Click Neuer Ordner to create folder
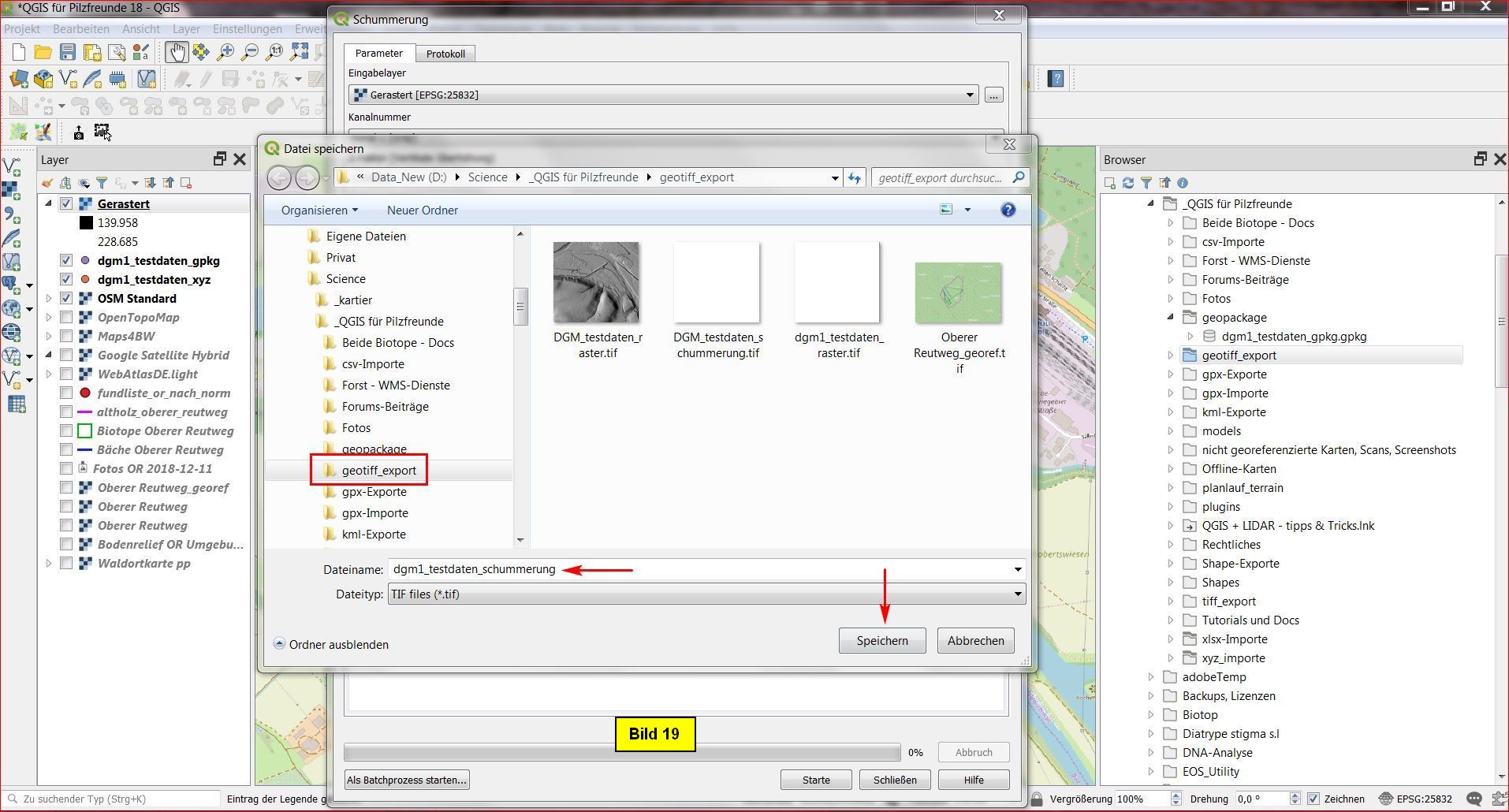This screenshot has width=1509, height=812. point(422,210)
